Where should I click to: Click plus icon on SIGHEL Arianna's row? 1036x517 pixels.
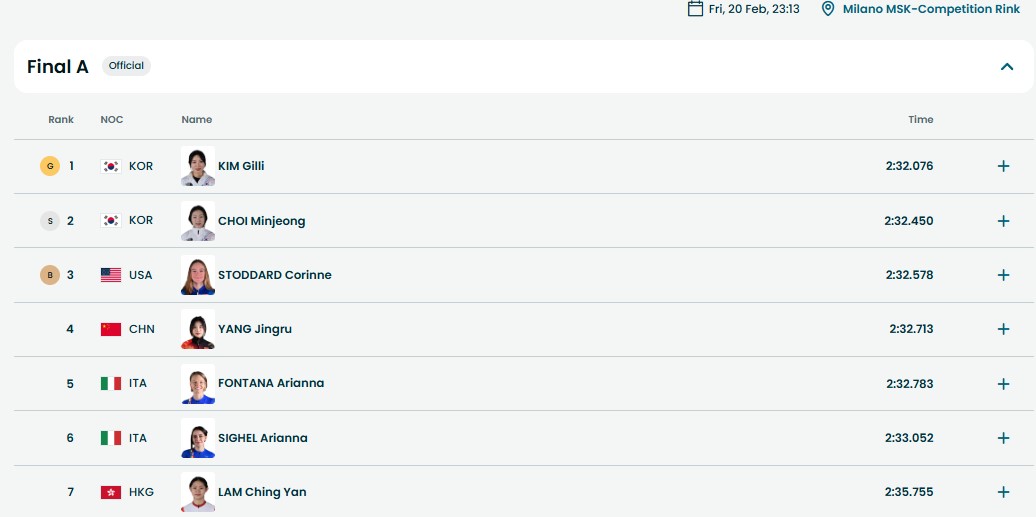click(1003, 438)
